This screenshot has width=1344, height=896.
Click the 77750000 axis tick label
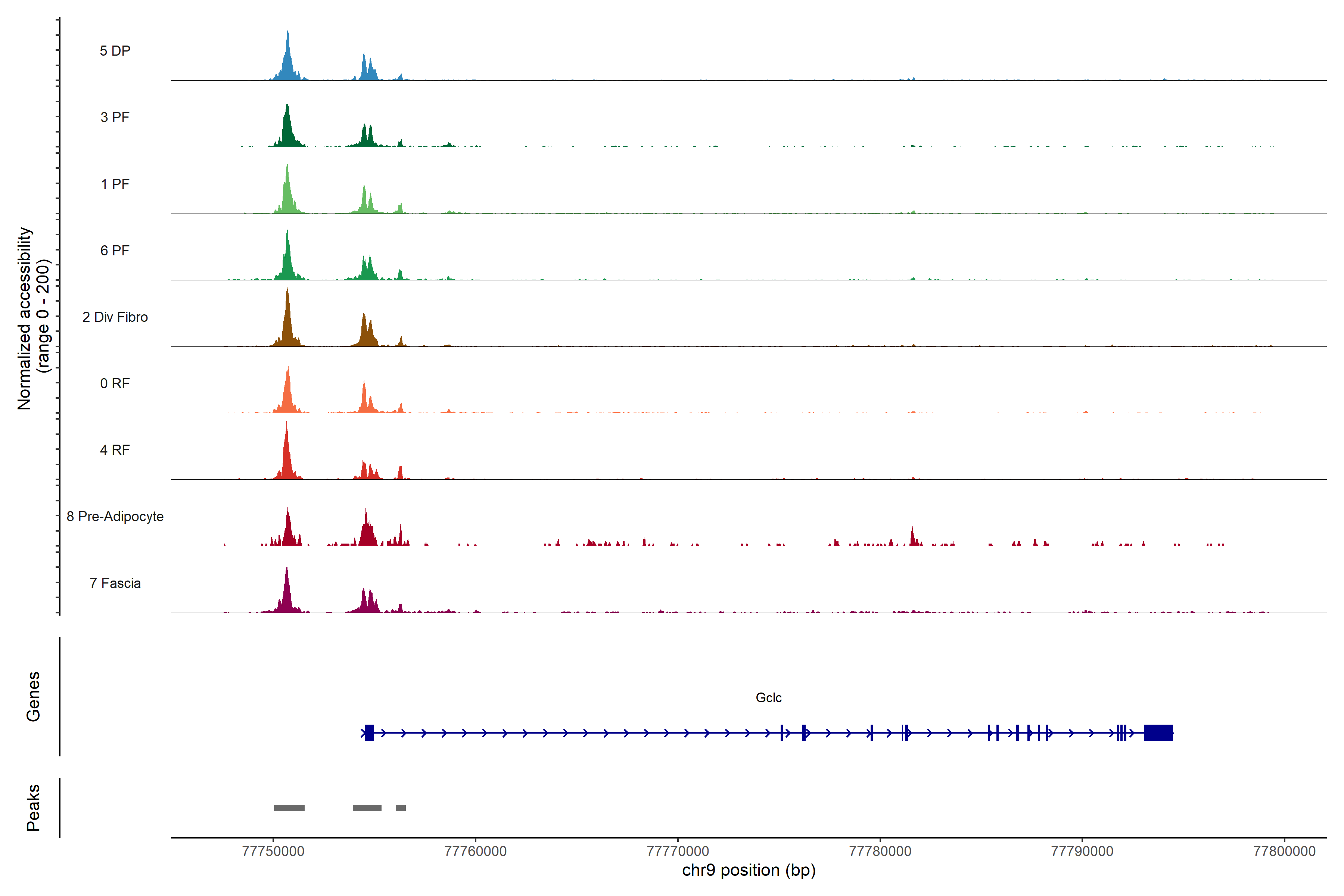(273, 851)
